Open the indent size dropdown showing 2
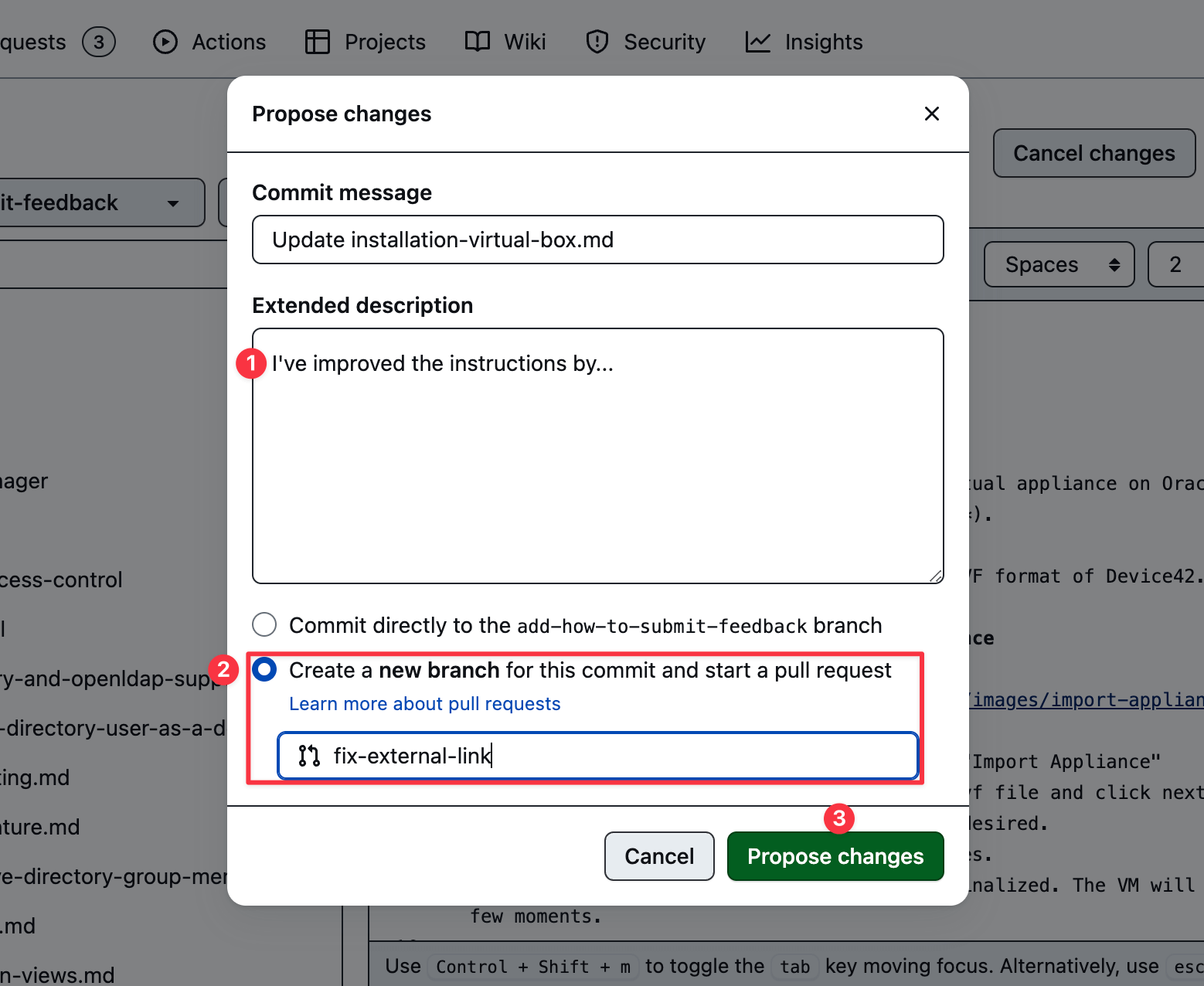1204x986 pixels. pos(1175,265)
